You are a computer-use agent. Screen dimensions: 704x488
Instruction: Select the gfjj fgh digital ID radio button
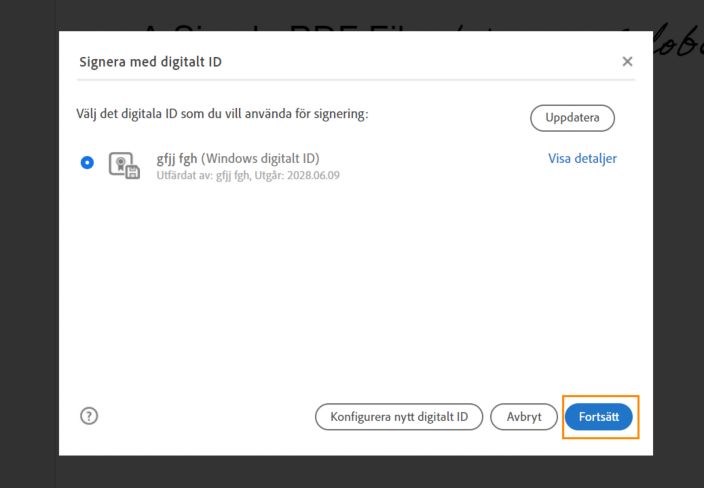(88, 162)
